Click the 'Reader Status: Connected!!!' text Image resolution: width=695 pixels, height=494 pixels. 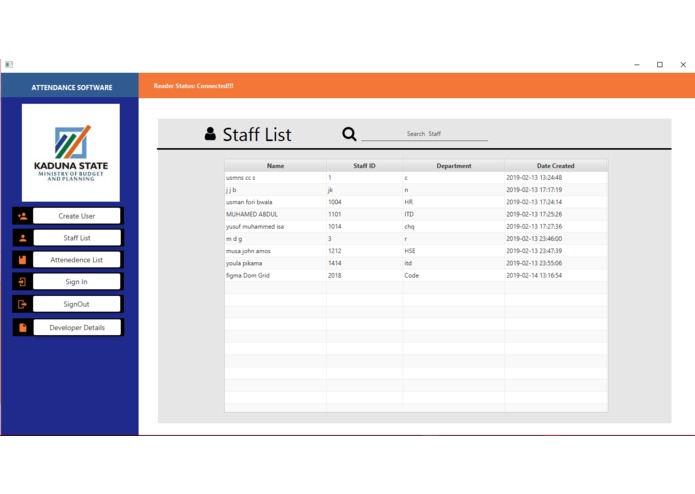pos(193,86)
